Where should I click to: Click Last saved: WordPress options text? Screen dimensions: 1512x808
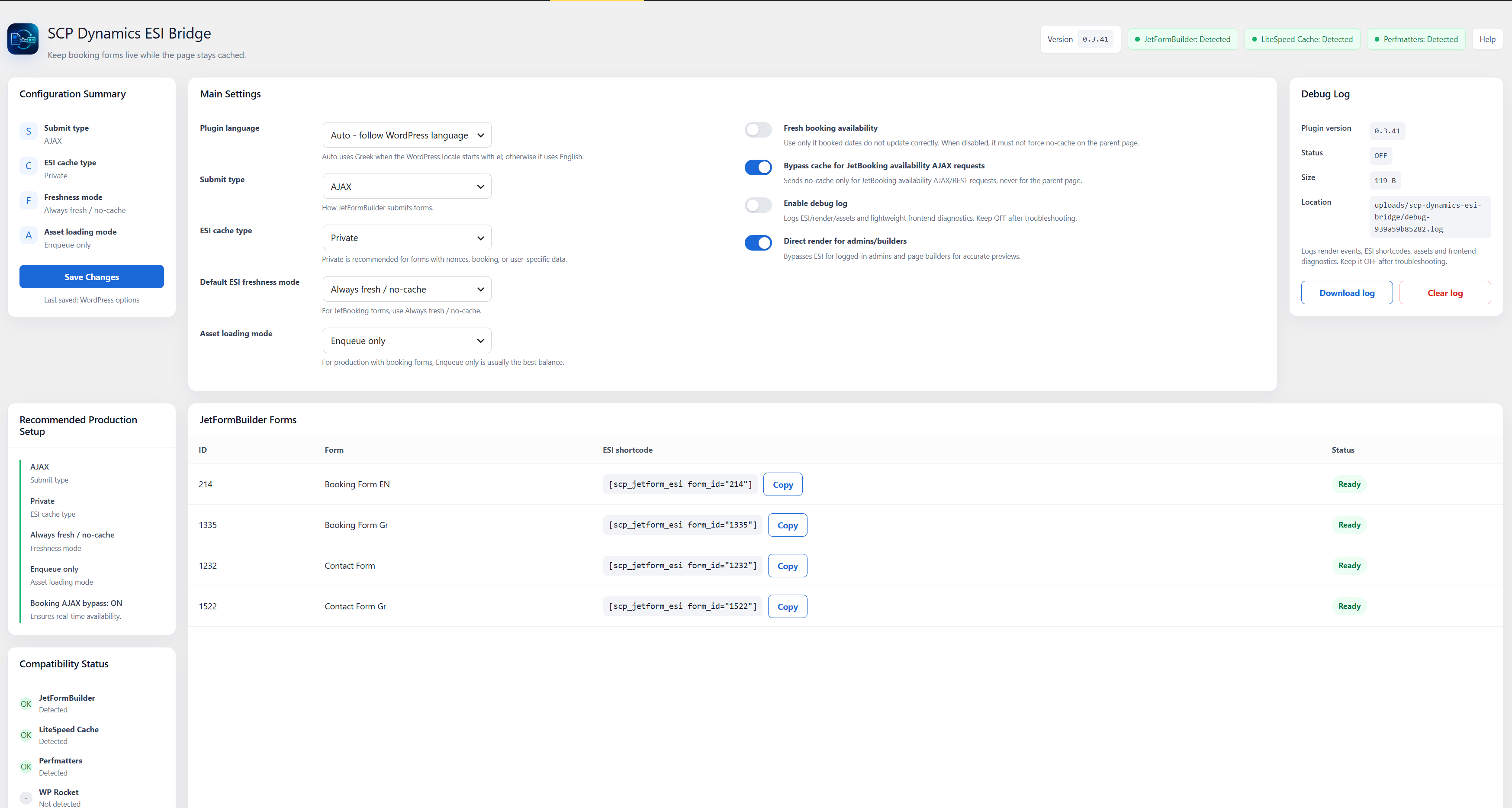(92, 300)
